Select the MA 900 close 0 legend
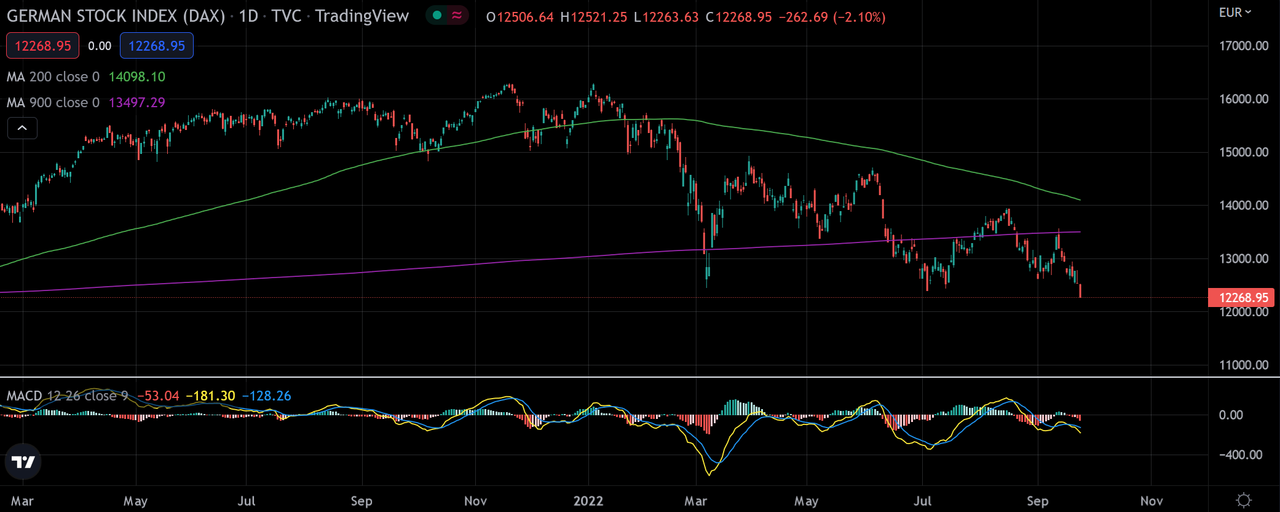This screenshot has width=1280, height=512. (x=54, y=102)
